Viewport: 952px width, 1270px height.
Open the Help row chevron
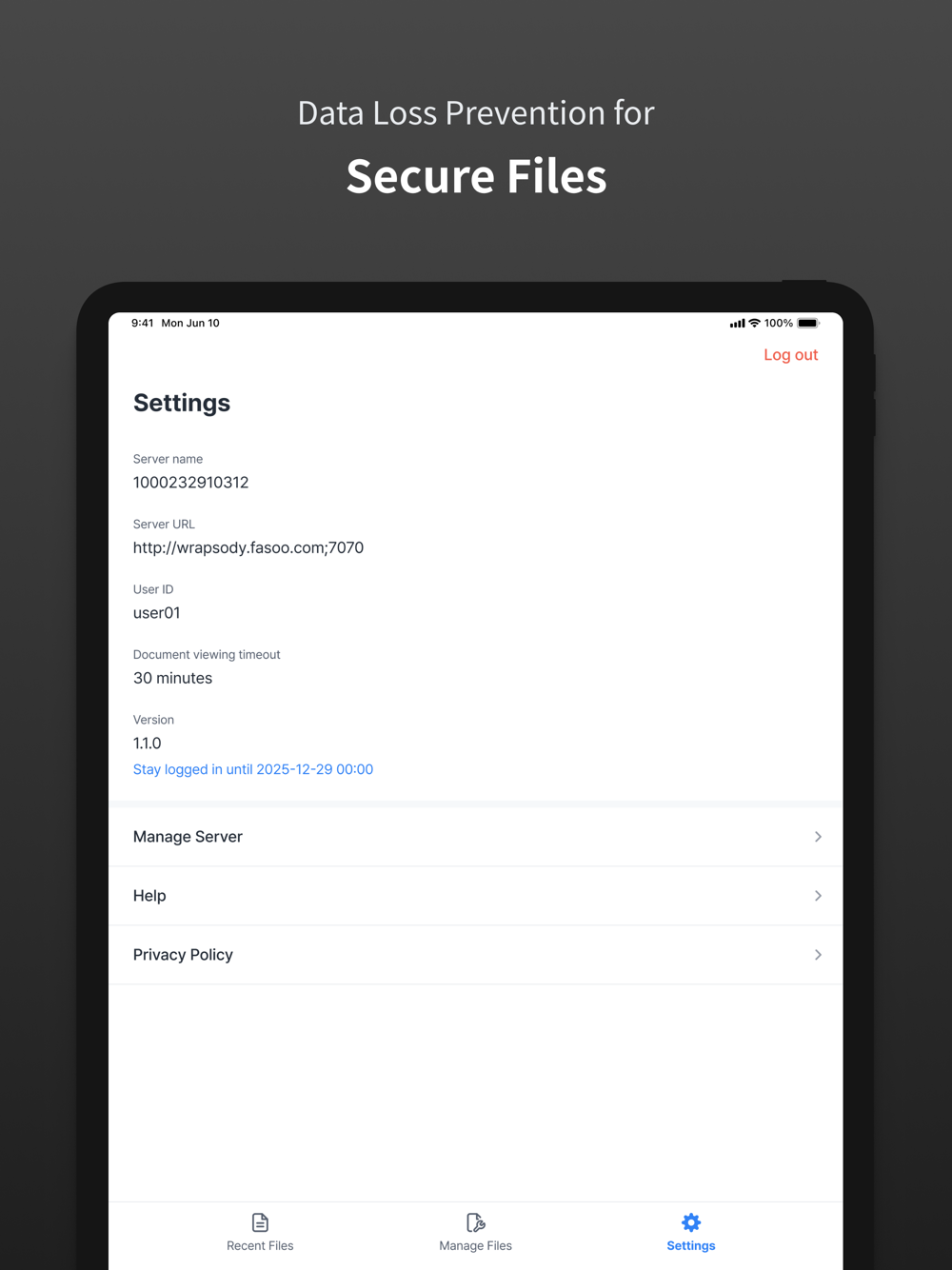(818, 896)
